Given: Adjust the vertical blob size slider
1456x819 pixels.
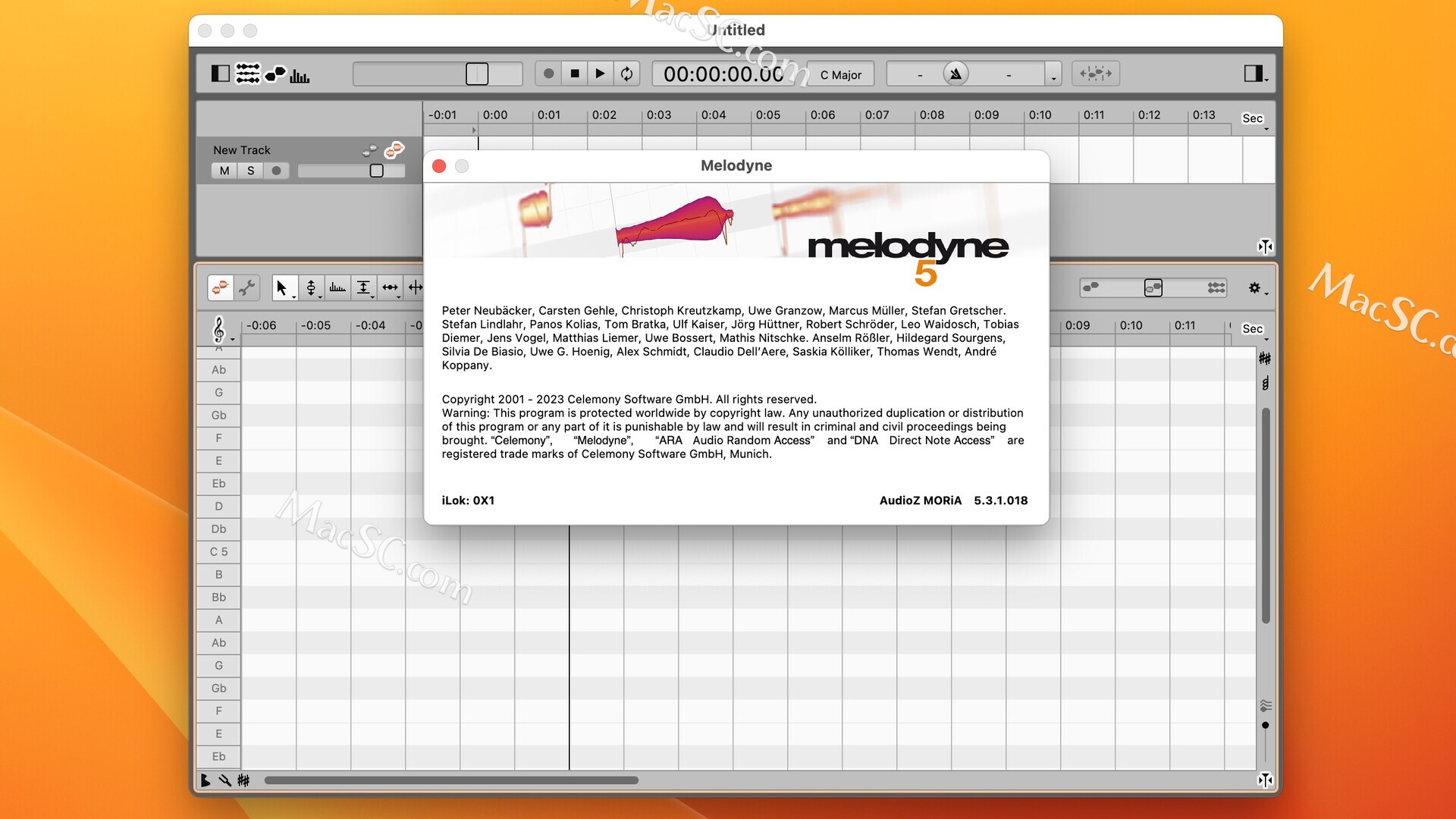Looking at the screenshot, I should coord(1265,726).
